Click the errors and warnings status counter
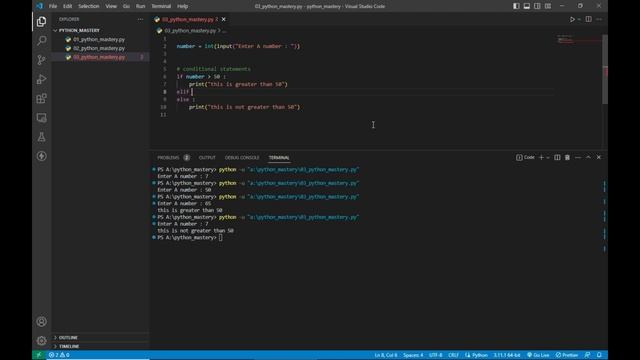640x360 pixels. point(59,355)
